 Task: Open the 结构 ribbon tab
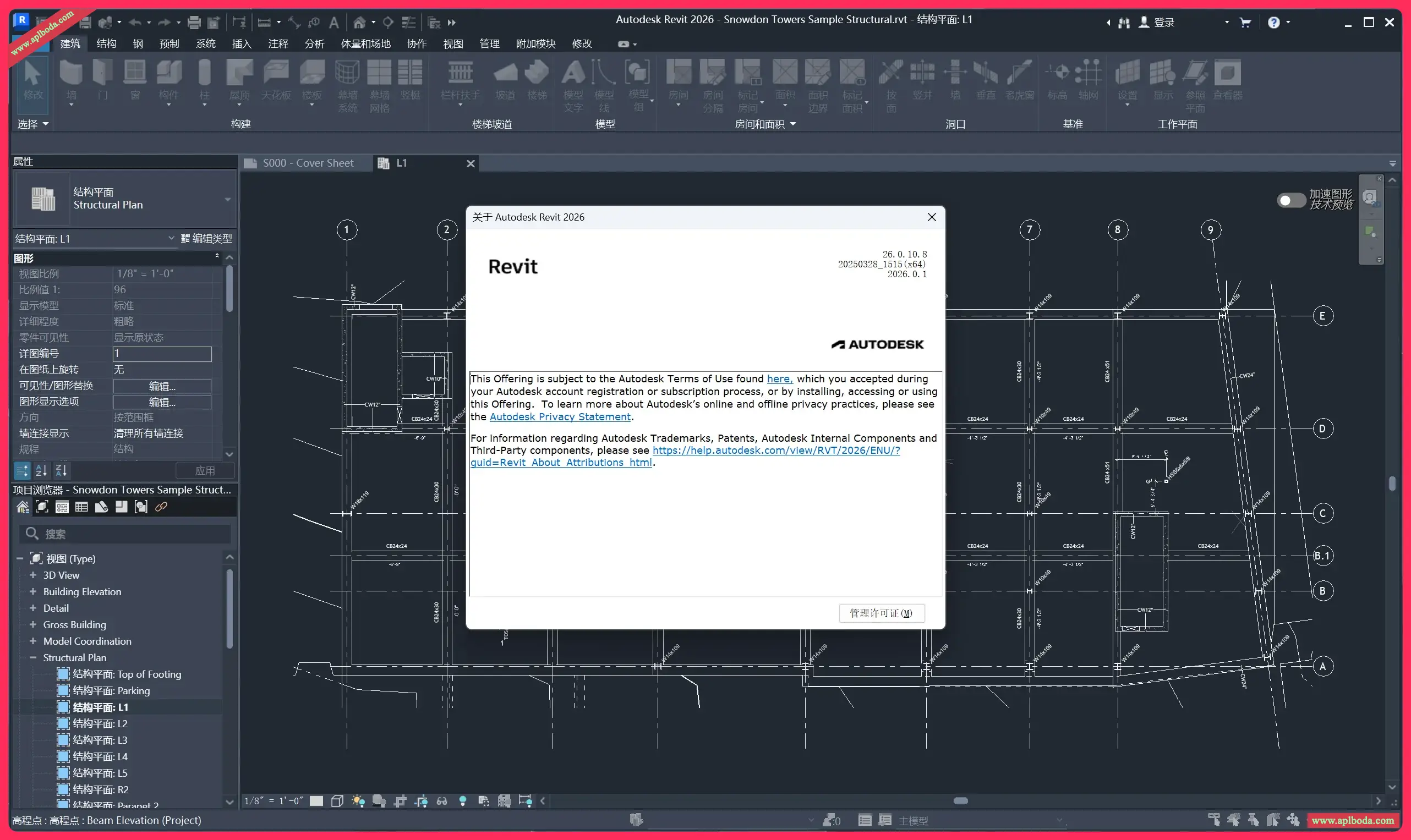coord(106,43)
